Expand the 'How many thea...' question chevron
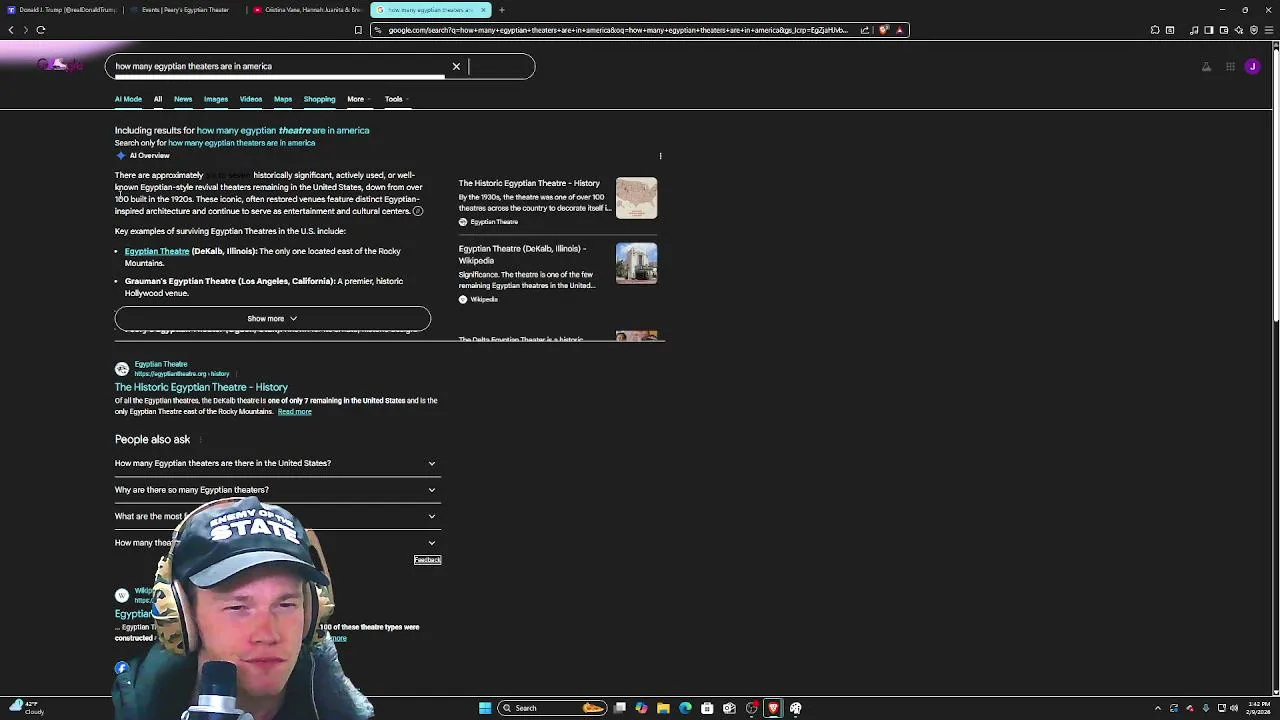Viewport: 1280px width, 720px height. pos(432,543)
